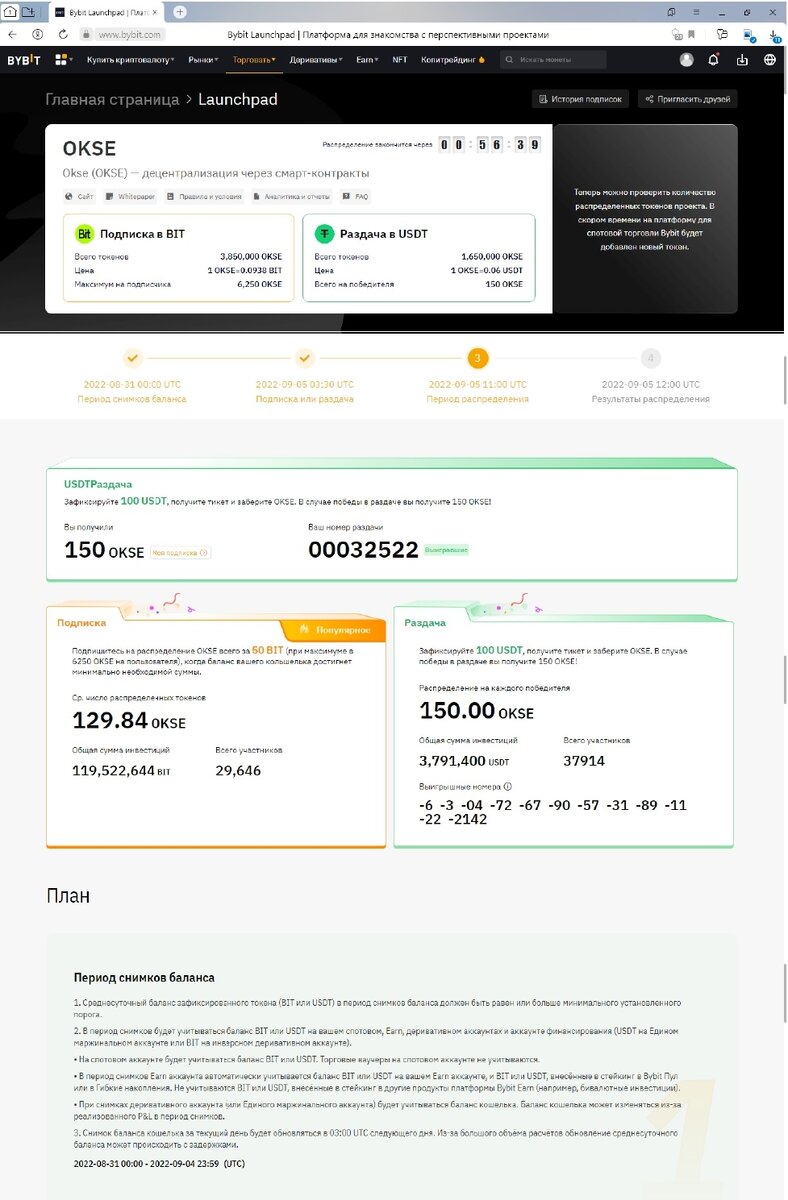Open the user profile avatar icon

[686, 60]
